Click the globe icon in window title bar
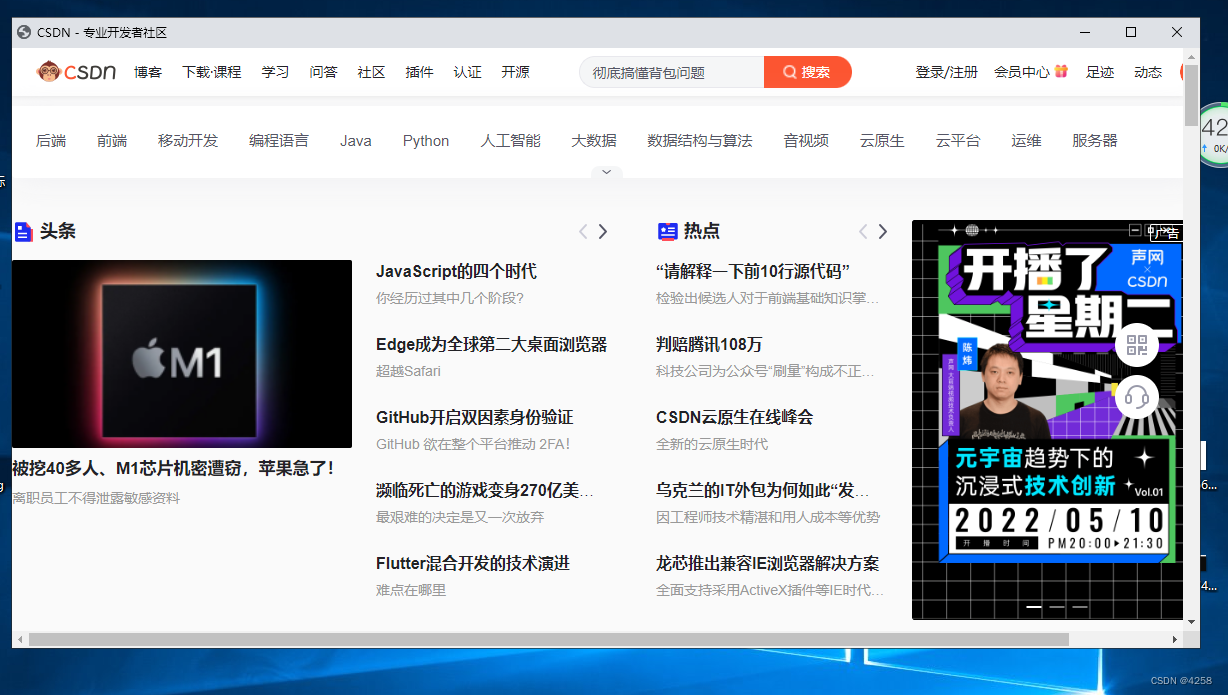This screenshot has height=695, width=1228. (x=24, y=32)
